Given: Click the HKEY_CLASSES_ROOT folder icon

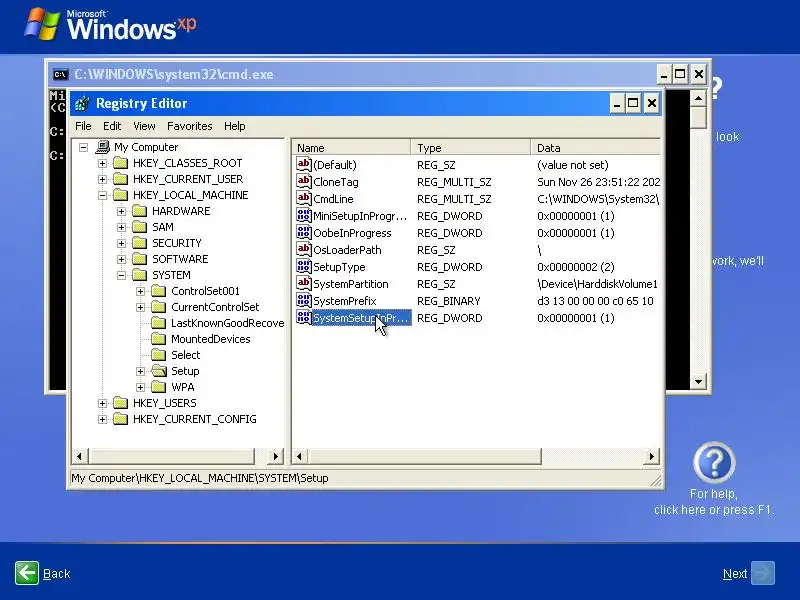Looking at the screenshot, I should [121, 163].
